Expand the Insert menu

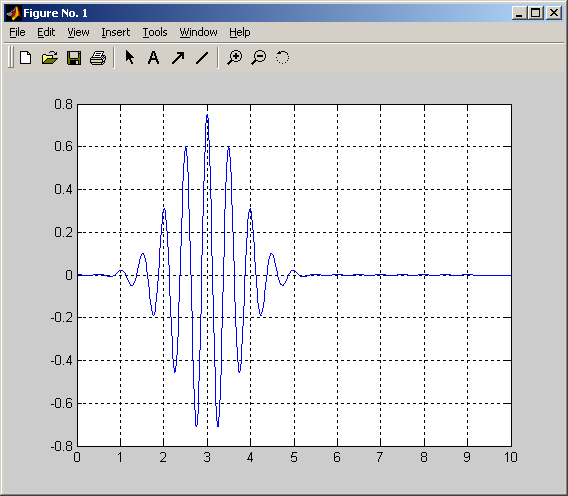point(116,32)
